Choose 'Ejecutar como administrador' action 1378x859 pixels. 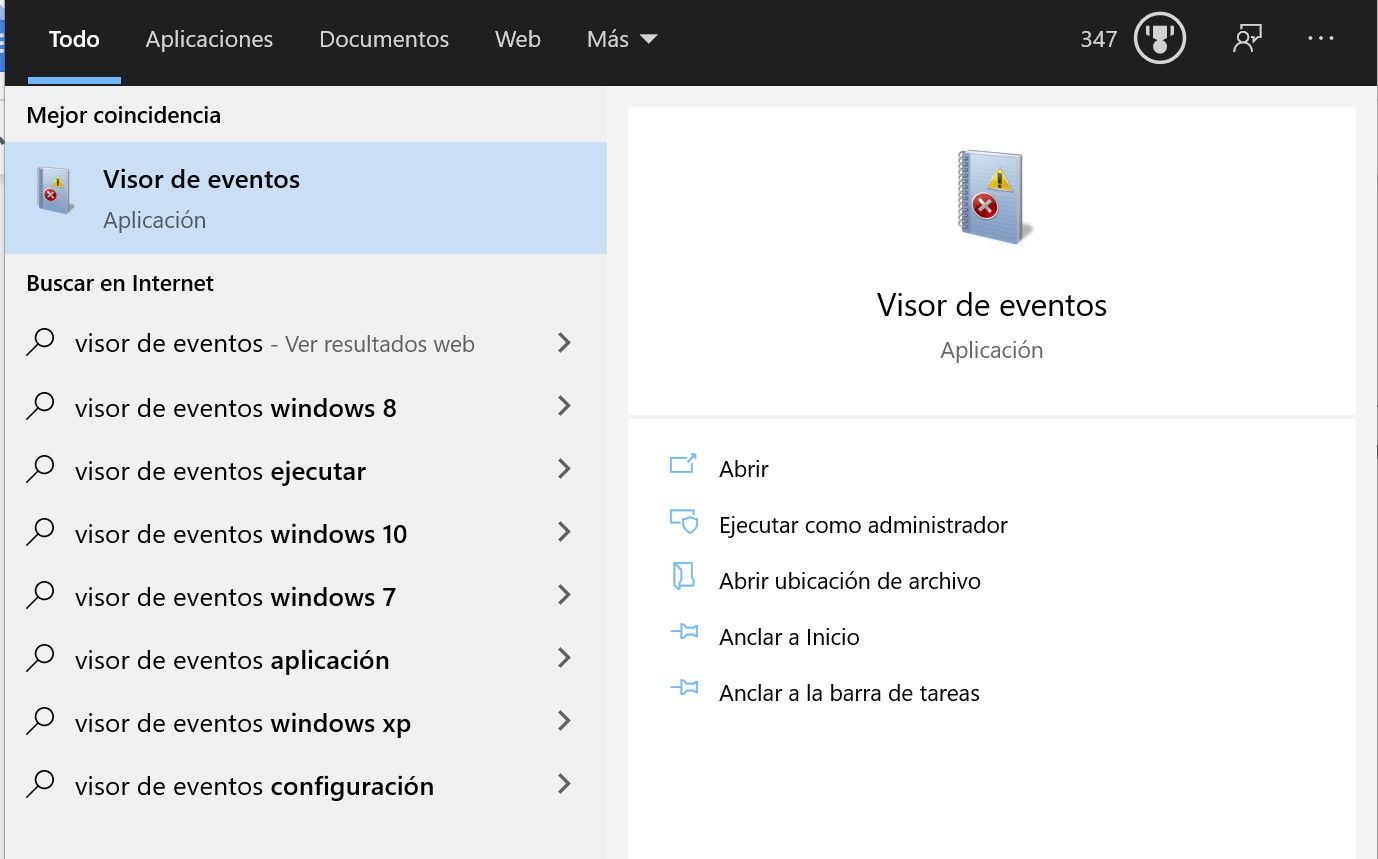(x=863, y=525)
